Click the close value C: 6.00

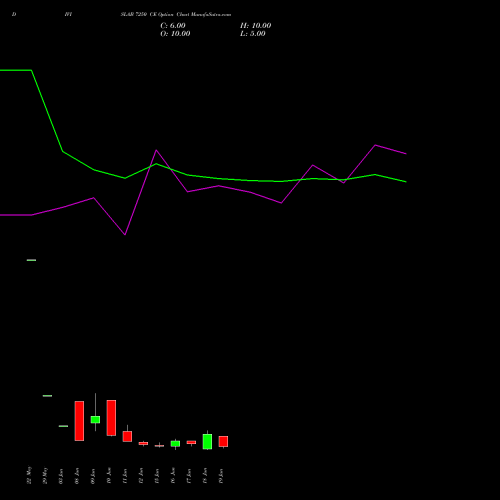pos(173,26)
